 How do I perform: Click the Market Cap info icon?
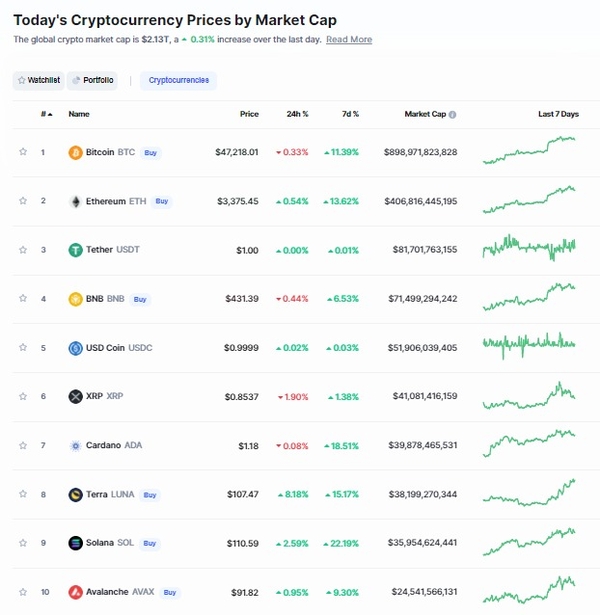(x=452, y=115)
